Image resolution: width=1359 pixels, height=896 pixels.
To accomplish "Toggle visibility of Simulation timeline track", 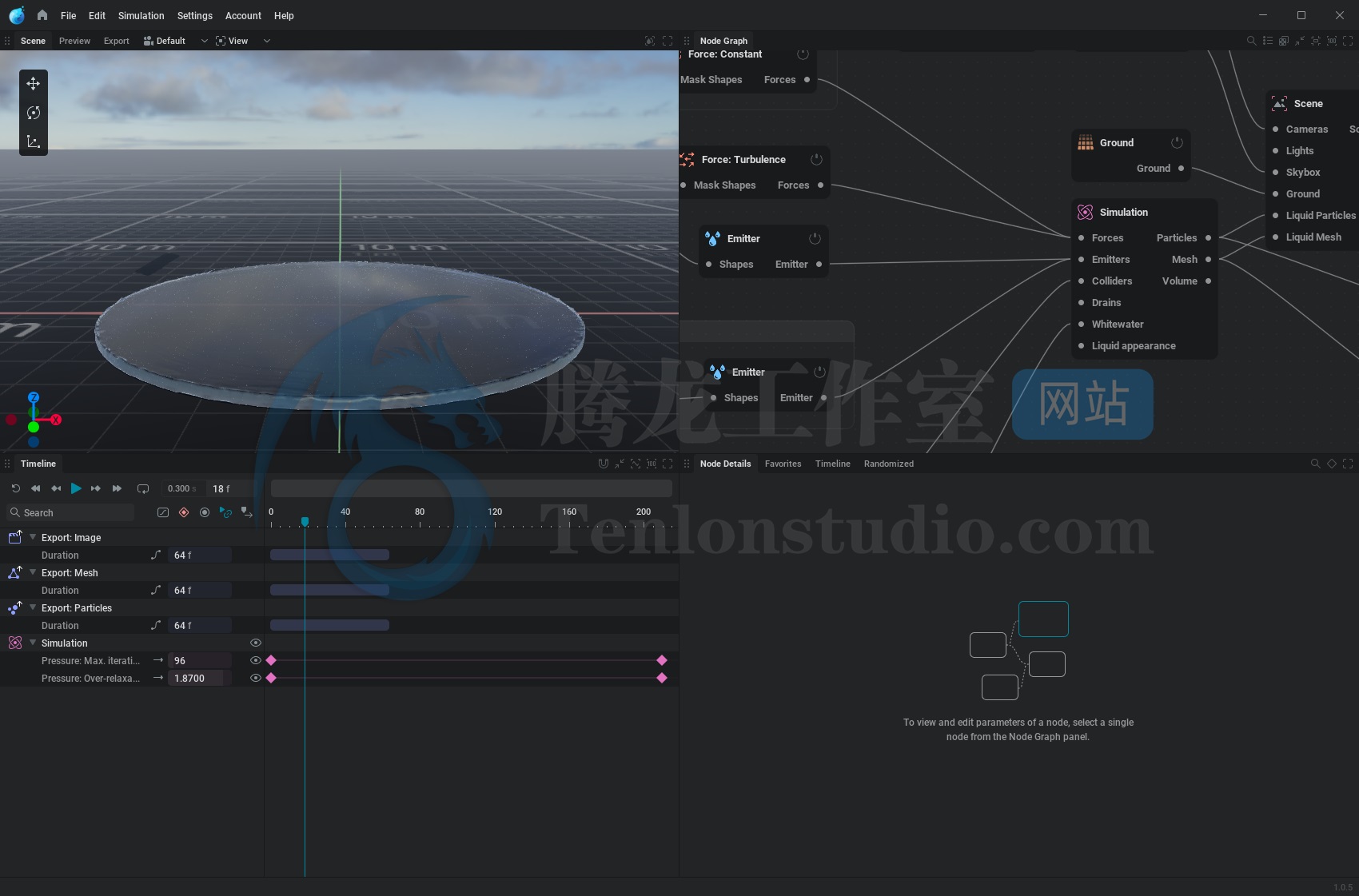I will pyautogui.click(x=256, y=643).
